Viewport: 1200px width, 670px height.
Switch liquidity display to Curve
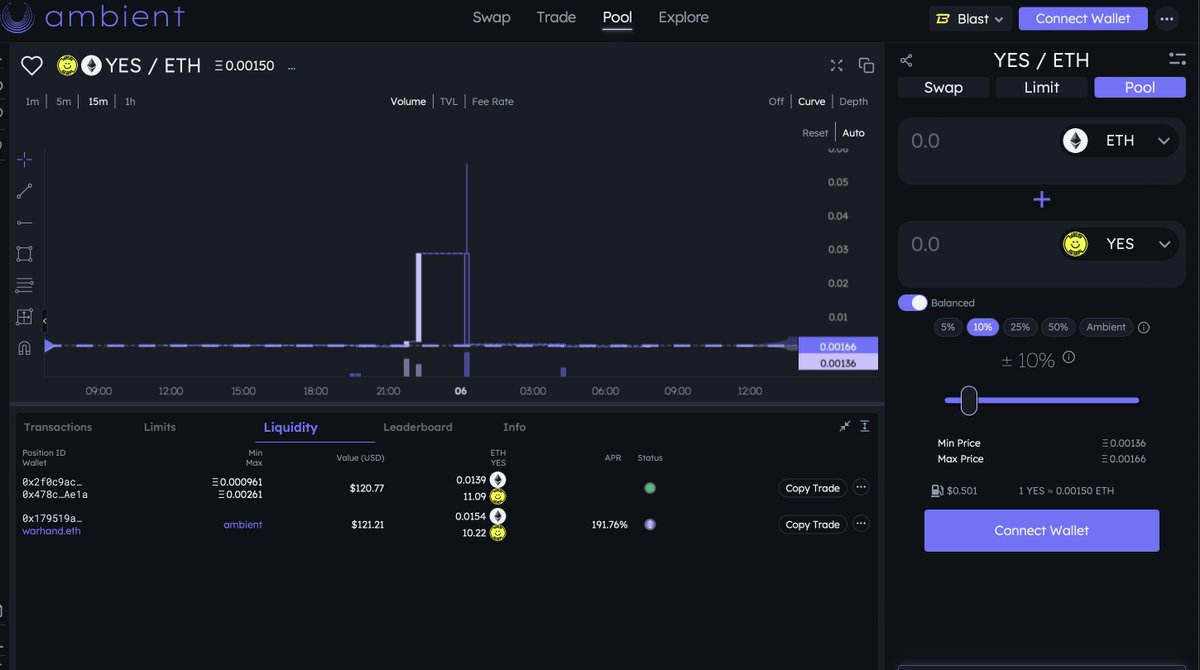coord(812,102)
